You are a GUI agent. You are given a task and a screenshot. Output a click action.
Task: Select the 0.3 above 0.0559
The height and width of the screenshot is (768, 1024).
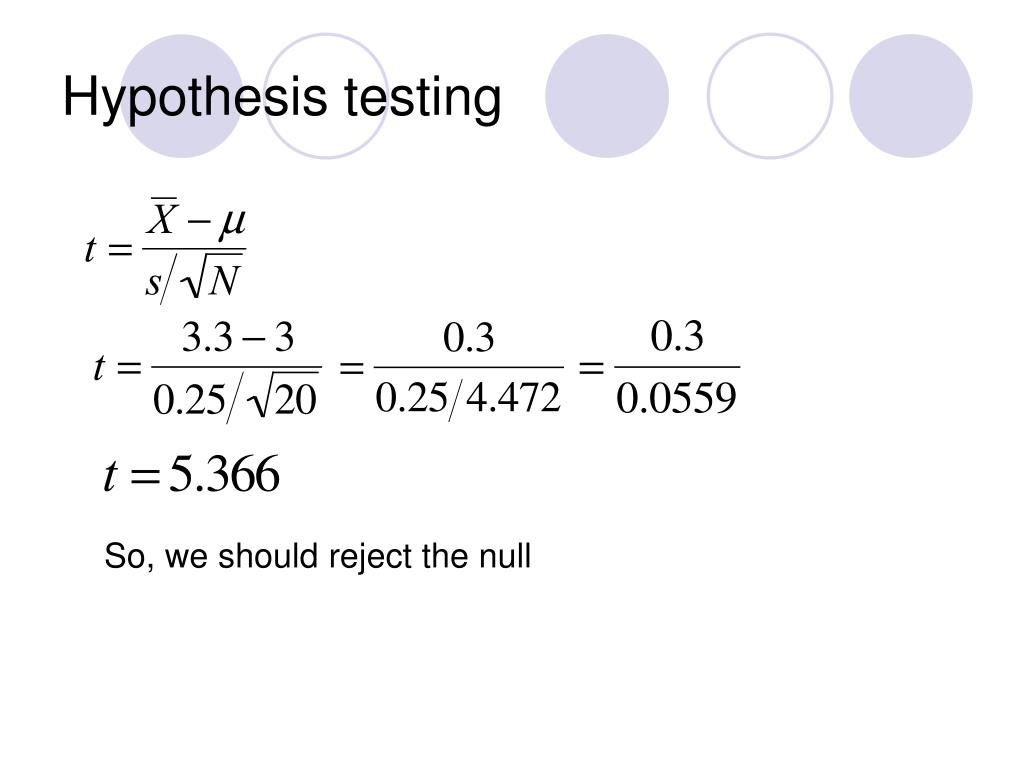click(677, 337)
